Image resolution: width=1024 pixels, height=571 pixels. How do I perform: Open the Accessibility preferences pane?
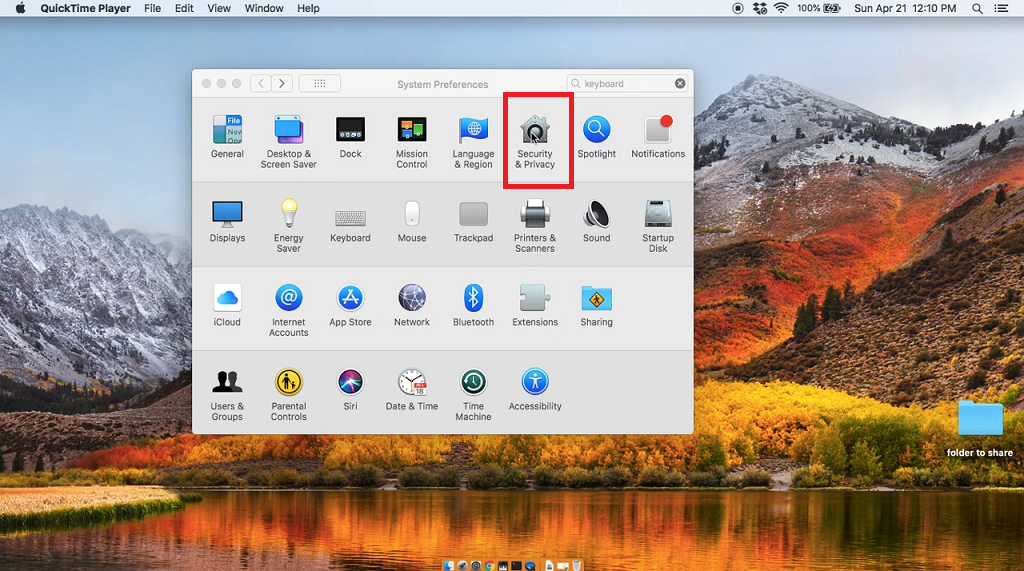[x=535, y=389]
